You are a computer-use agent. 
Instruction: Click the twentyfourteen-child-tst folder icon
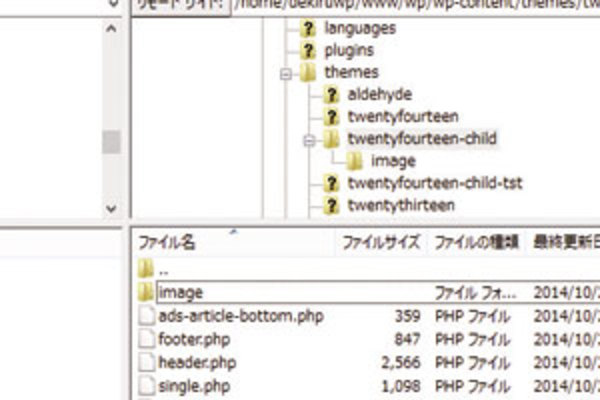[331, 183]
